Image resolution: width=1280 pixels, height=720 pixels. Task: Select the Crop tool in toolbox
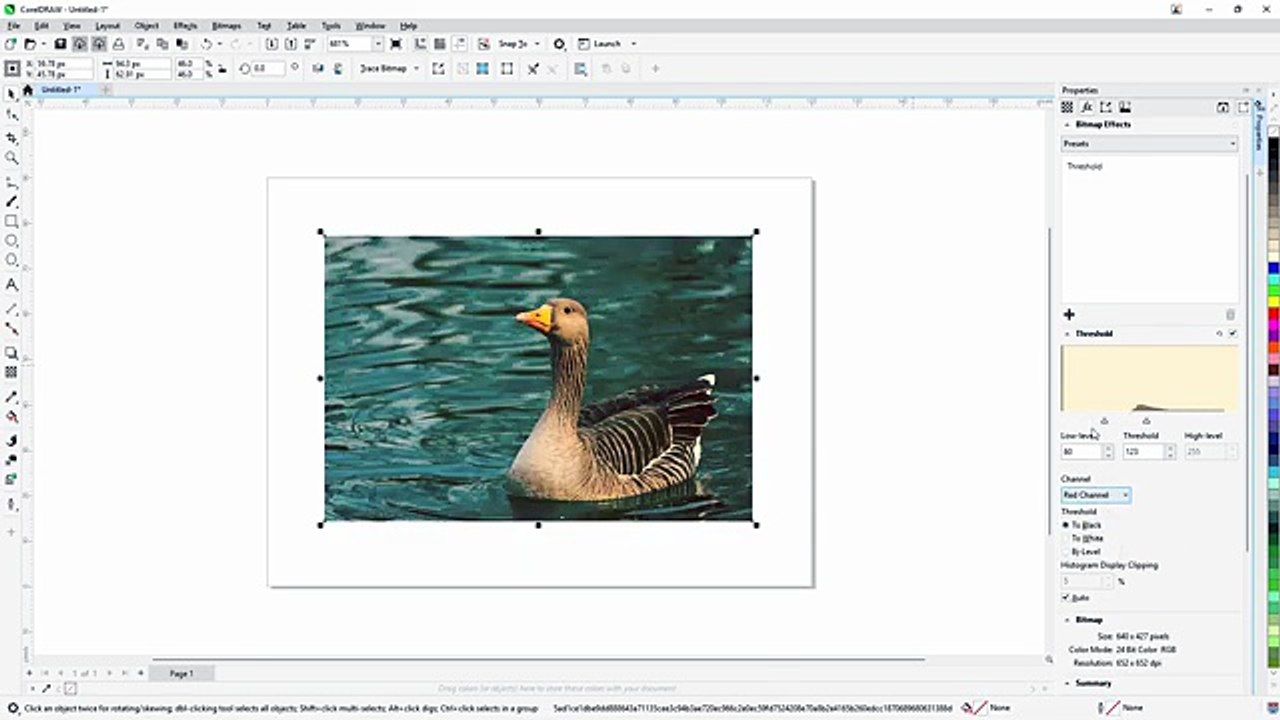tap(12, 136)
